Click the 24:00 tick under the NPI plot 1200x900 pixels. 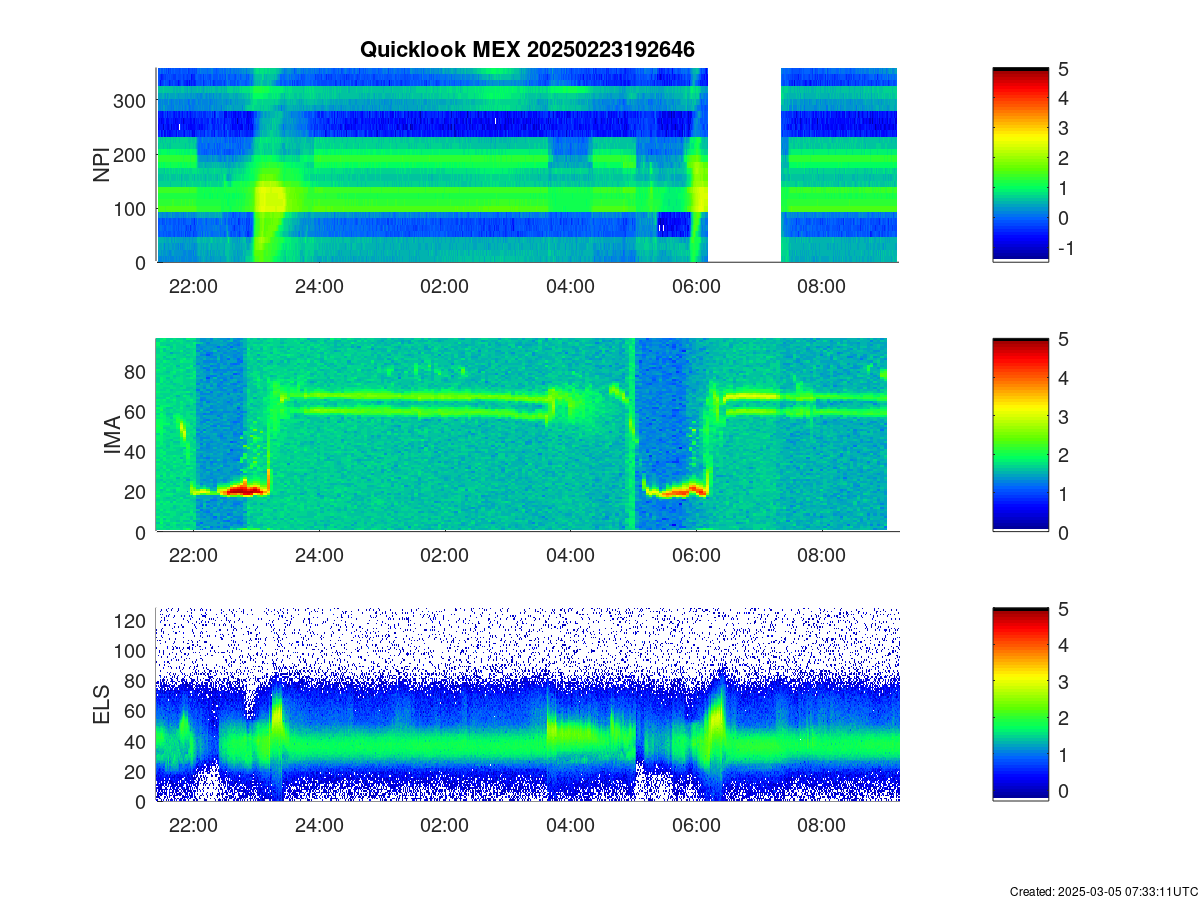pos(319,286)
